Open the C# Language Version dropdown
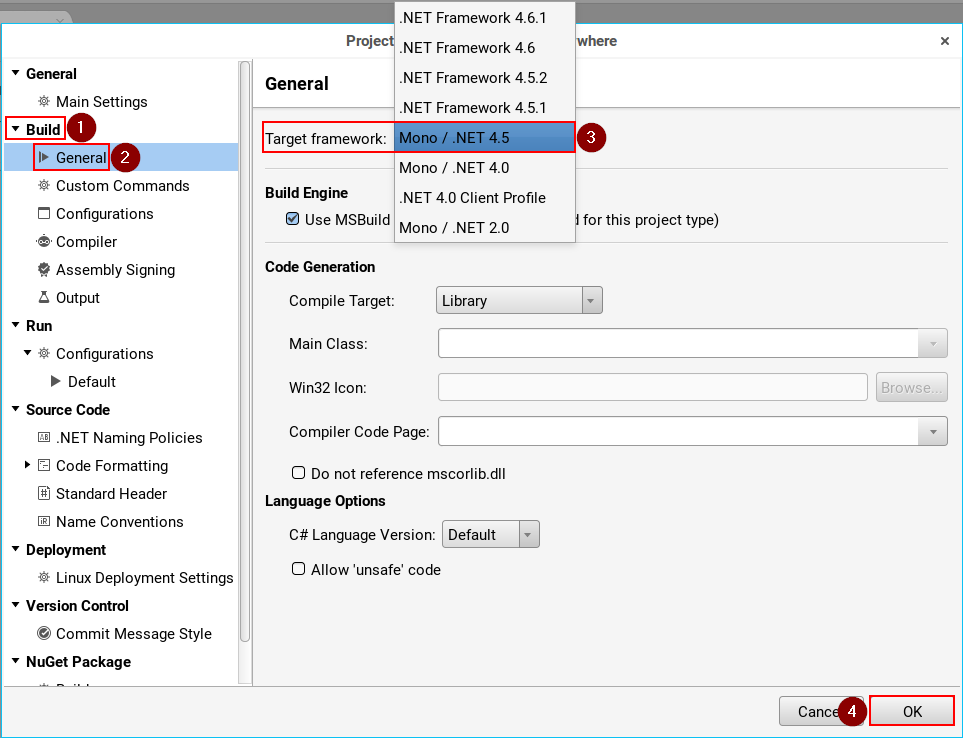The width and height of the screenshot is (963, 738). (491, 535)
